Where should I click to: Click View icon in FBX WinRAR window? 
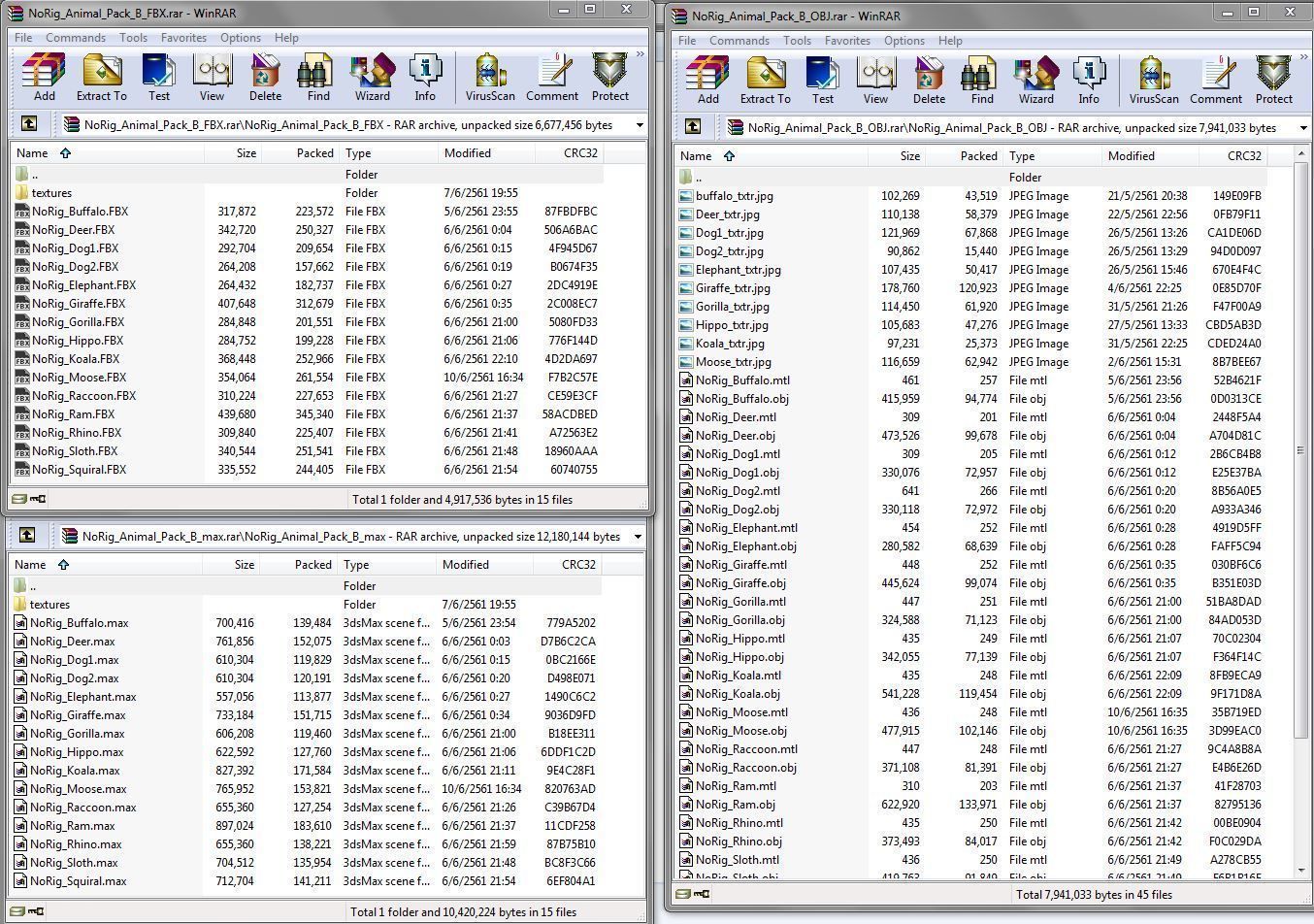[212, 78]
